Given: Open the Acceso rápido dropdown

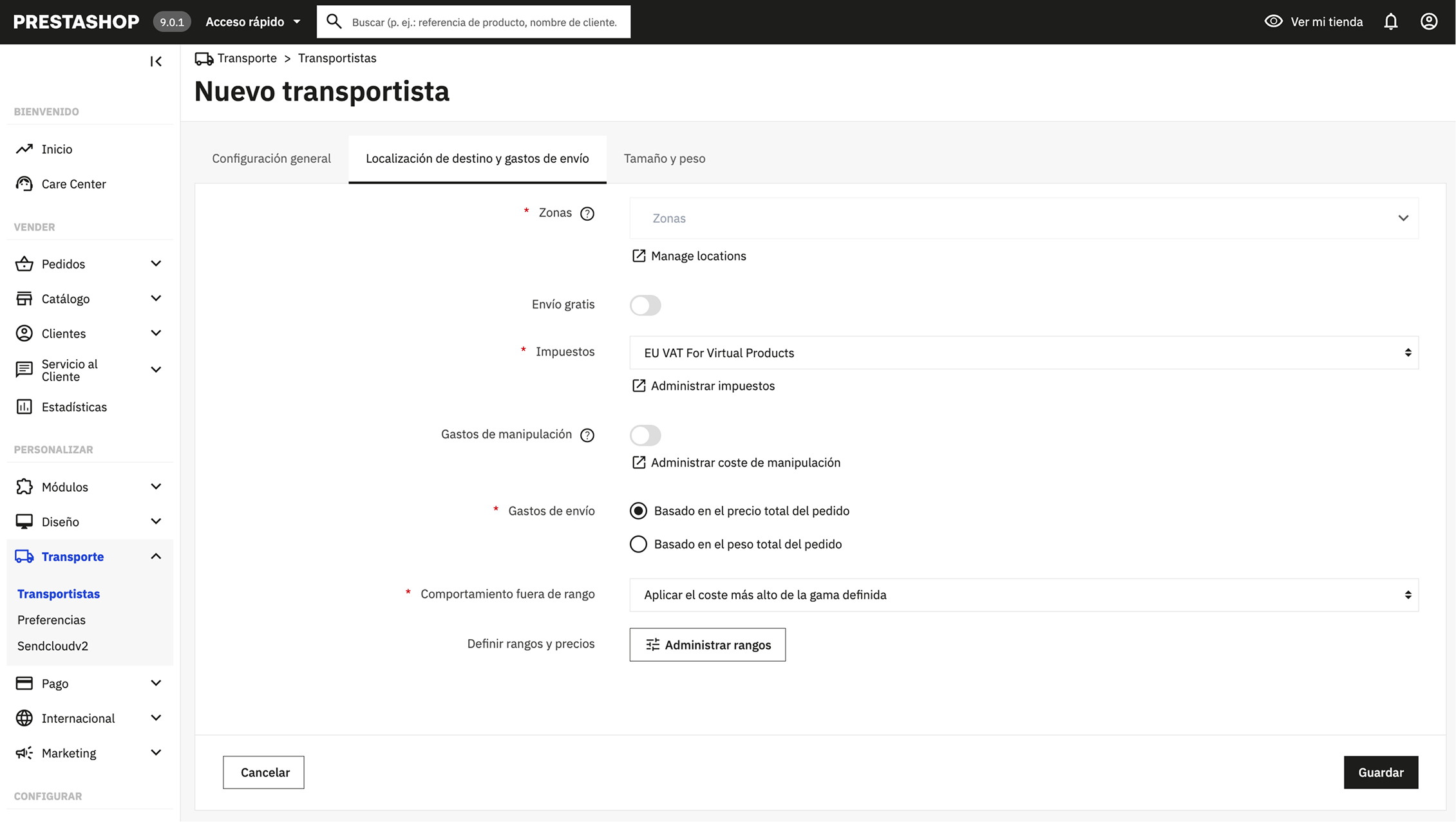Looking at the screenshot, I should click(252, 22).
